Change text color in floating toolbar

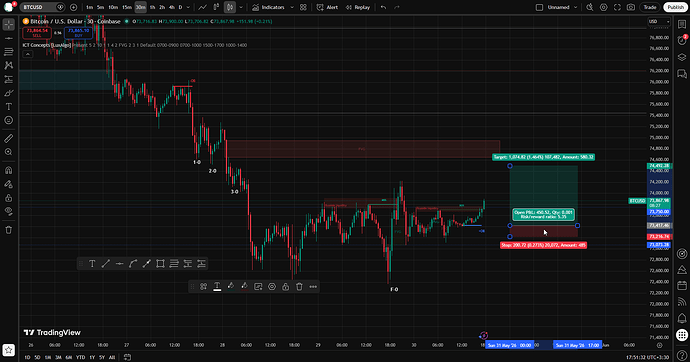click(217, 286)
